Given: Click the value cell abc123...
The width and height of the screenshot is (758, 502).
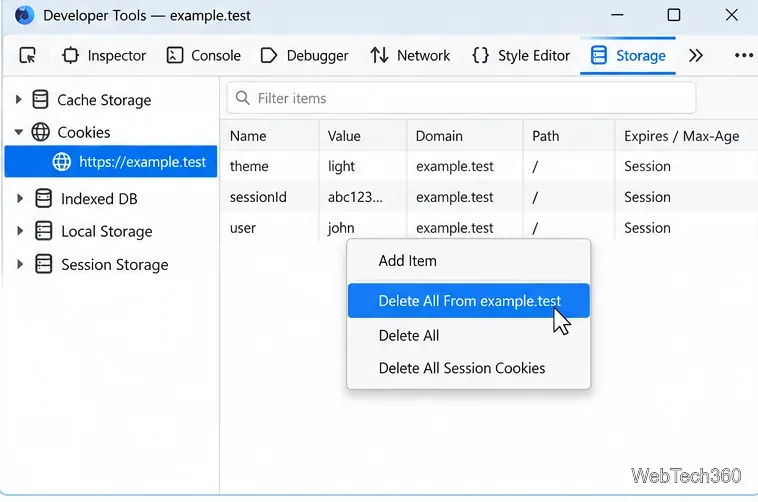Looking at the screenshot, I should click(355, 197).
